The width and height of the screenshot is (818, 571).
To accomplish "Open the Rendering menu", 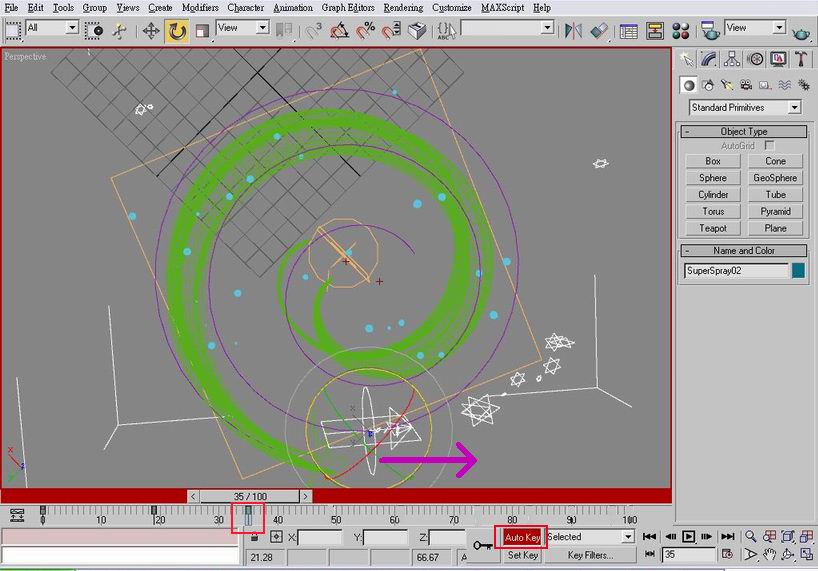I will (x=403, y=7).
